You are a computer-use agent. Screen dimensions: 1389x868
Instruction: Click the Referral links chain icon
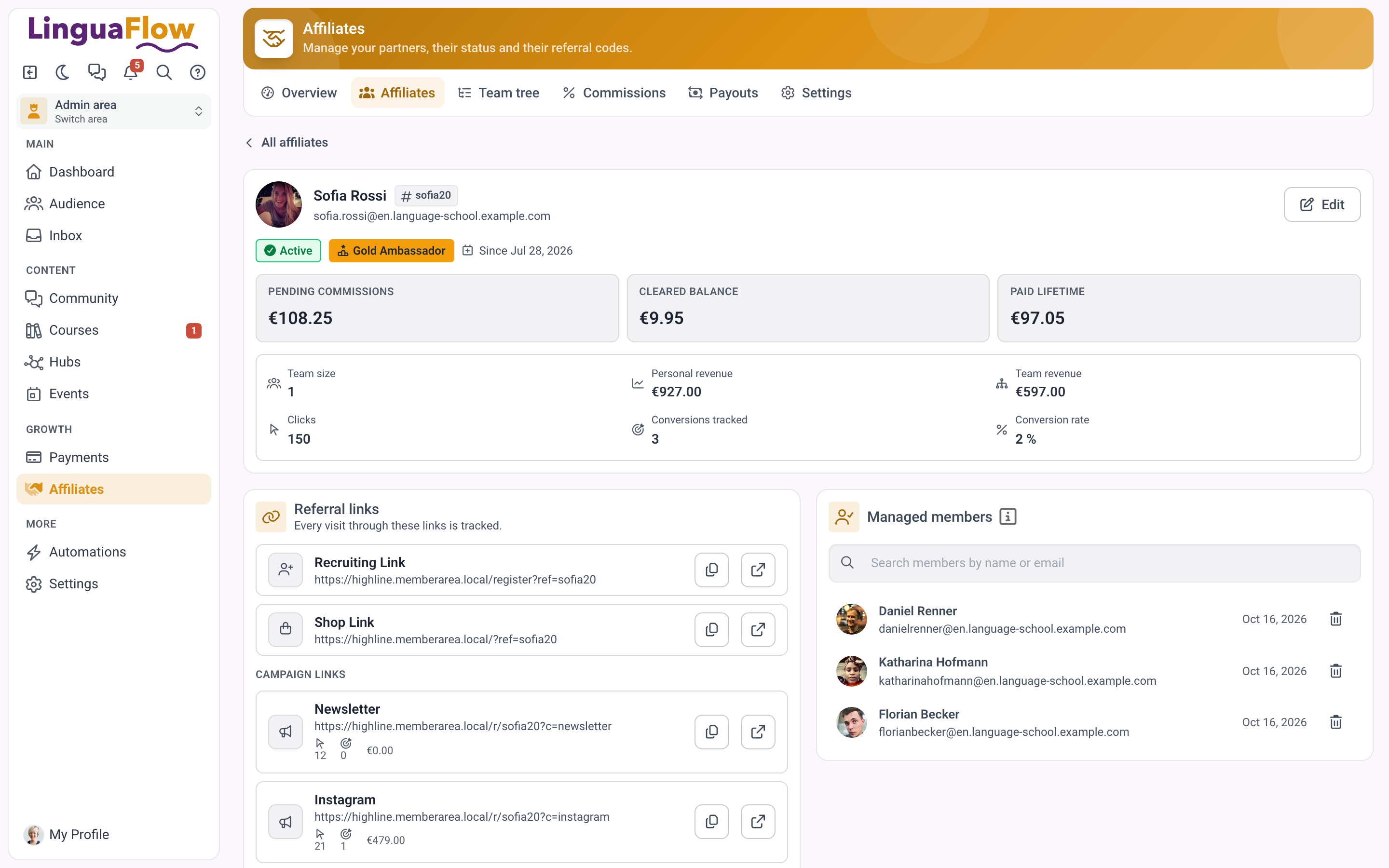pos(271,516)
